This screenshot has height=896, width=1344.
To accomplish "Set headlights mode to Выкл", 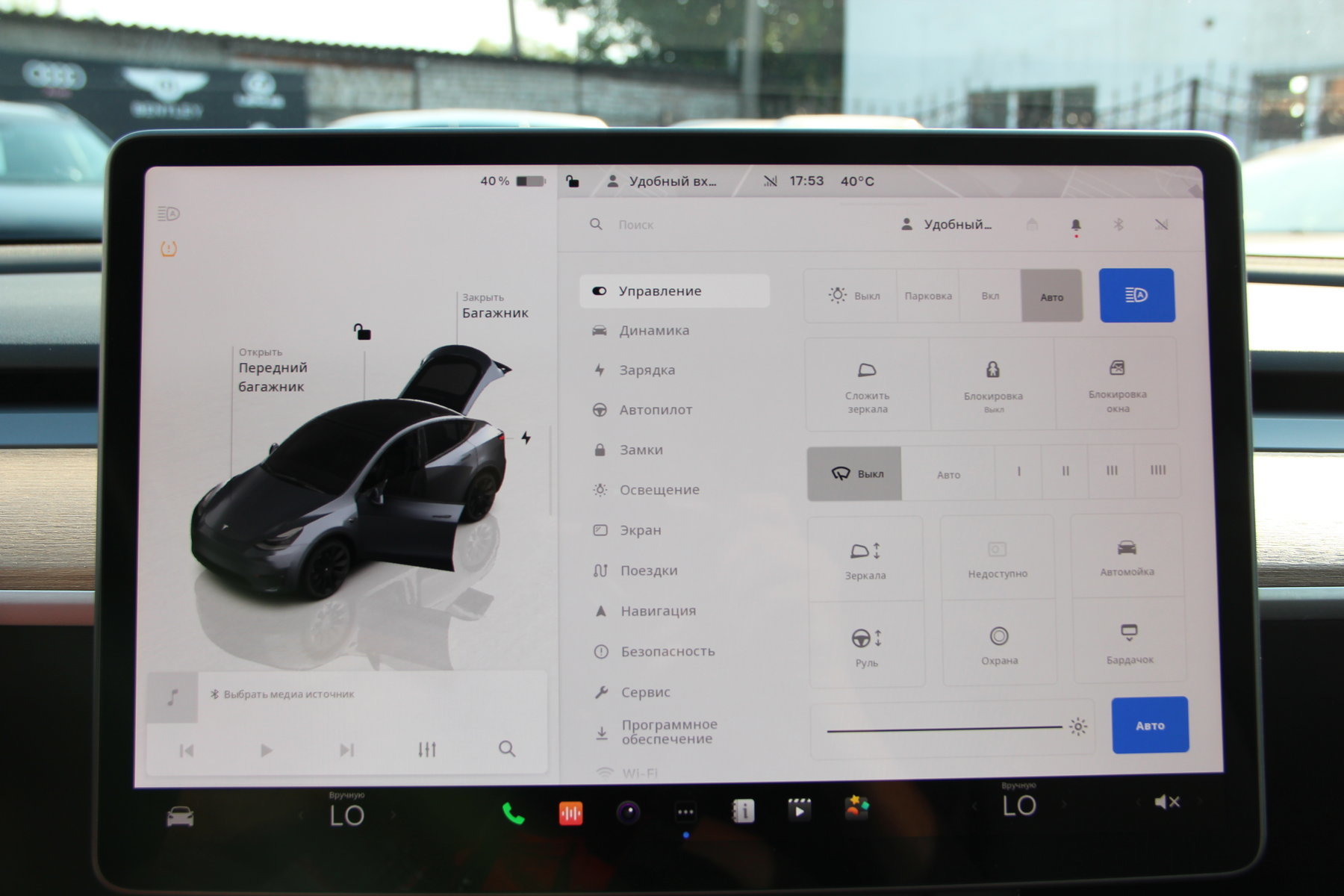I will (x=853, y=296).
